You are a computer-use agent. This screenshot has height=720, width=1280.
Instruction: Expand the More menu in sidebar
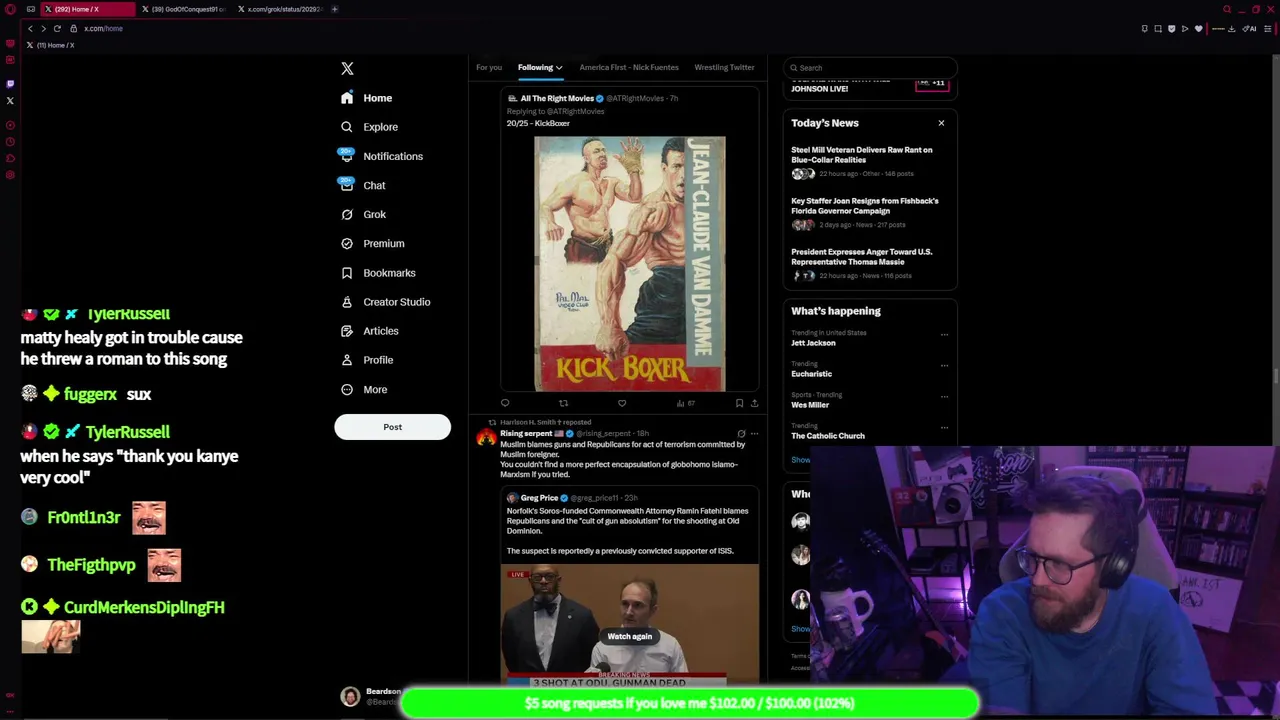pos(364,389)
